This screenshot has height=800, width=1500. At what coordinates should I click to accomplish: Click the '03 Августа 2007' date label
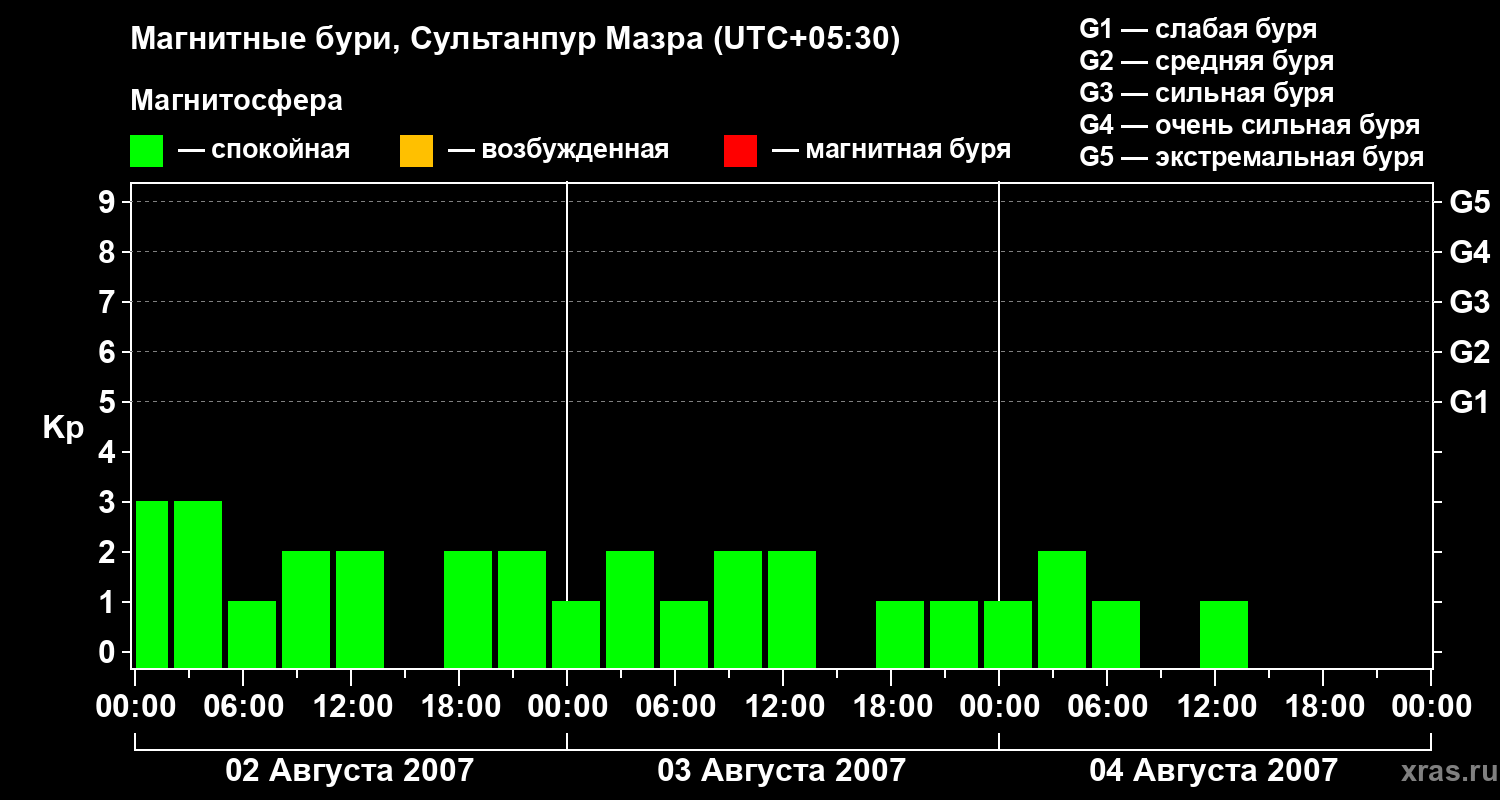pos(781,770)
